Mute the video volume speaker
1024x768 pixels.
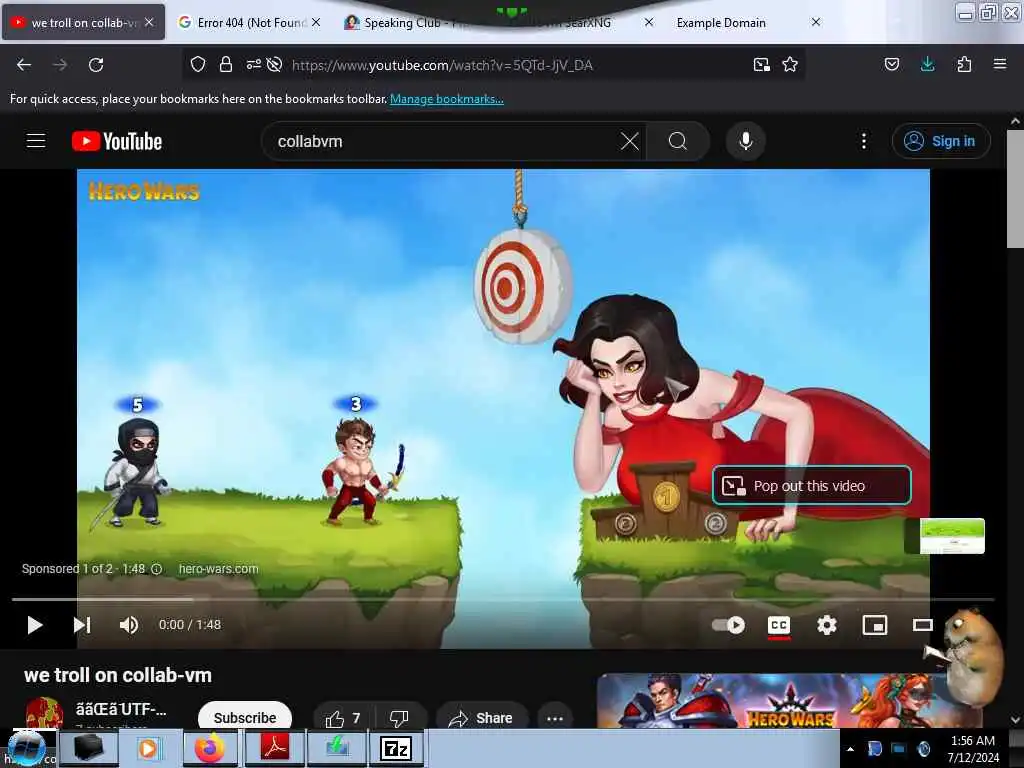pos(129,625)
